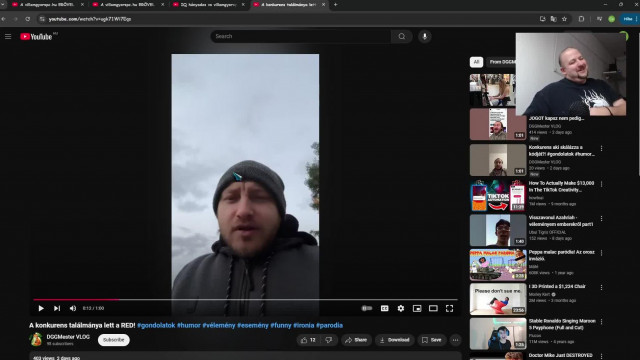Open the DGGMester VLOG channel avatar

click(x=36, y=340)
